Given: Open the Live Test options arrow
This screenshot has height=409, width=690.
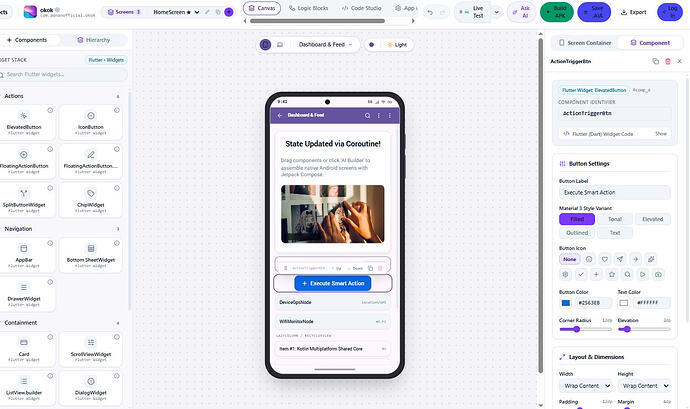Looking at the screenshot, I should click(x=496, y=12).
